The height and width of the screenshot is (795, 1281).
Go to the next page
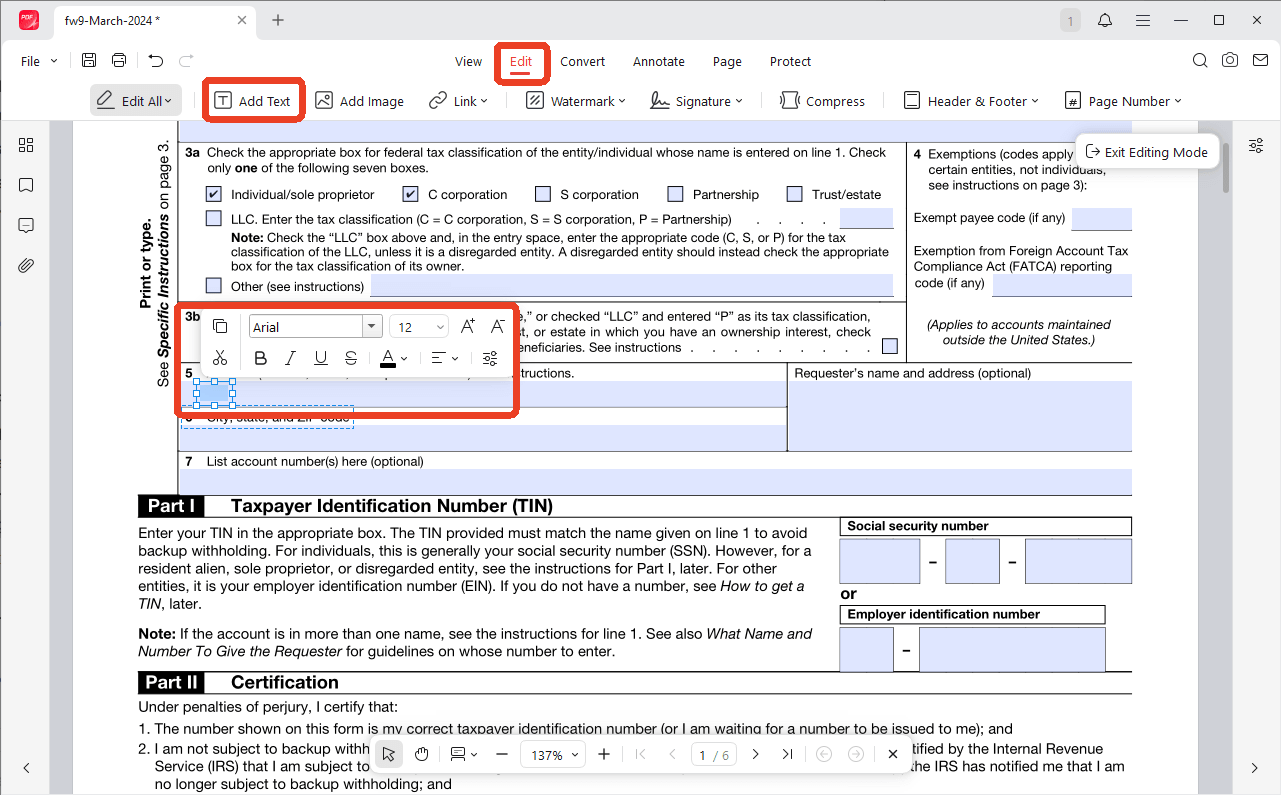(756, 754)
